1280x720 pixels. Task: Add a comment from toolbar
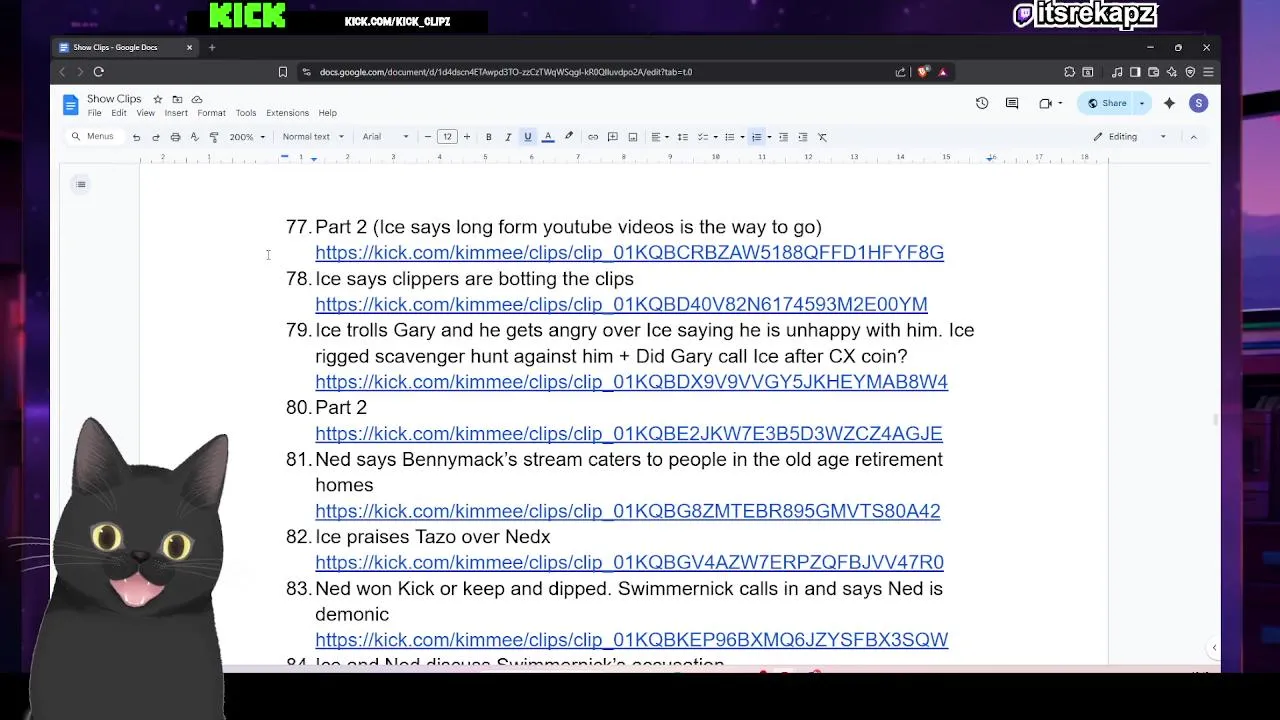click(x=613, y=137)
